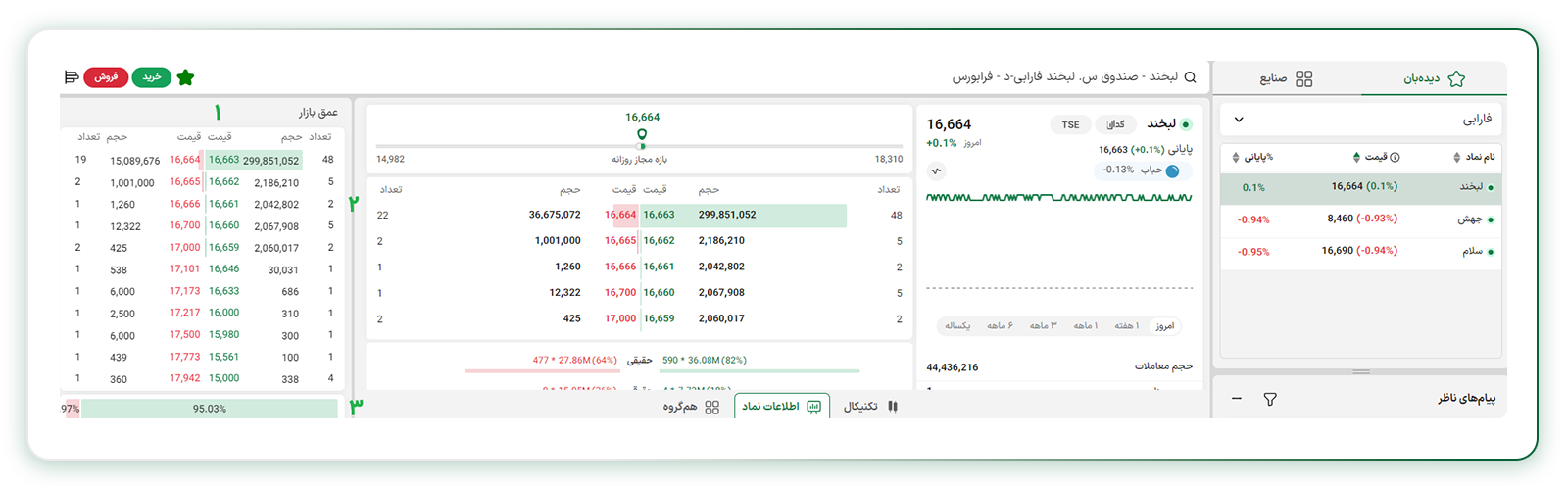Click the green favorite star icon
Image resolution: width=1568 pixels, height=486 pixels.
185,77
